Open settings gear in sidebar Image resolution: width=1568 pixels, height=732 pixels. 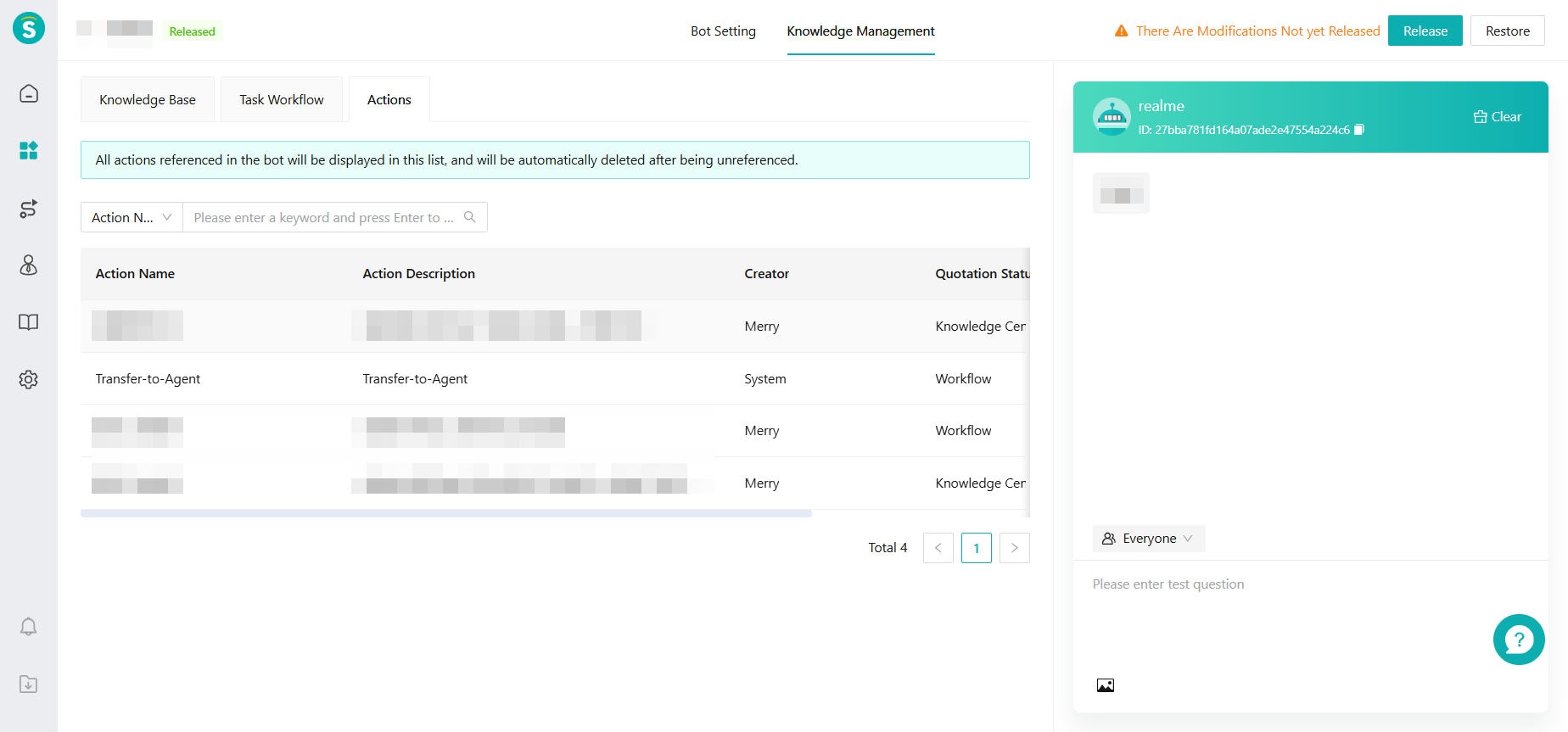(x=29, y=379)
